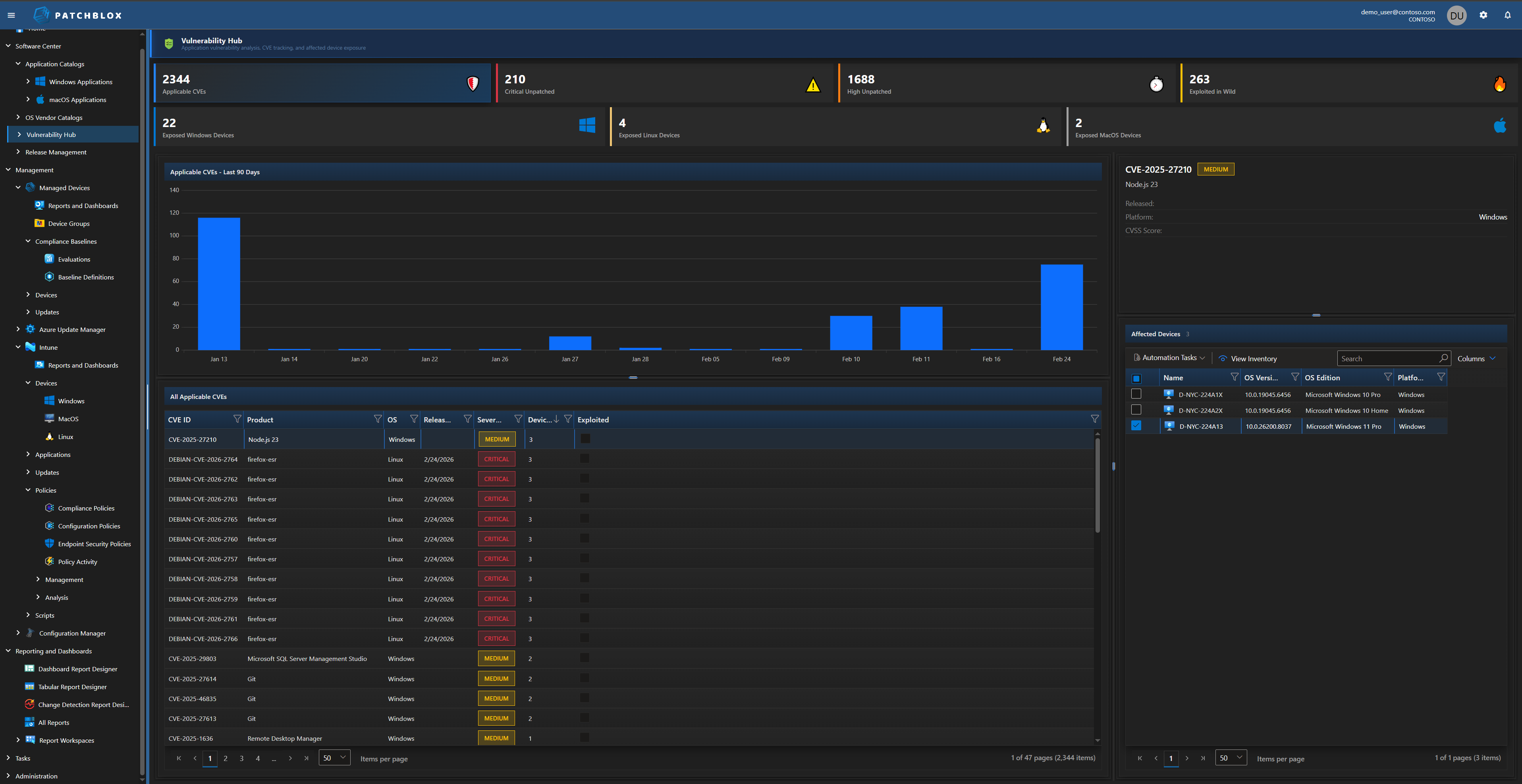Screen dimensions: 1522x784
Task: Go to page 2 of the CVE table
Action: click(x=225, y=758)
